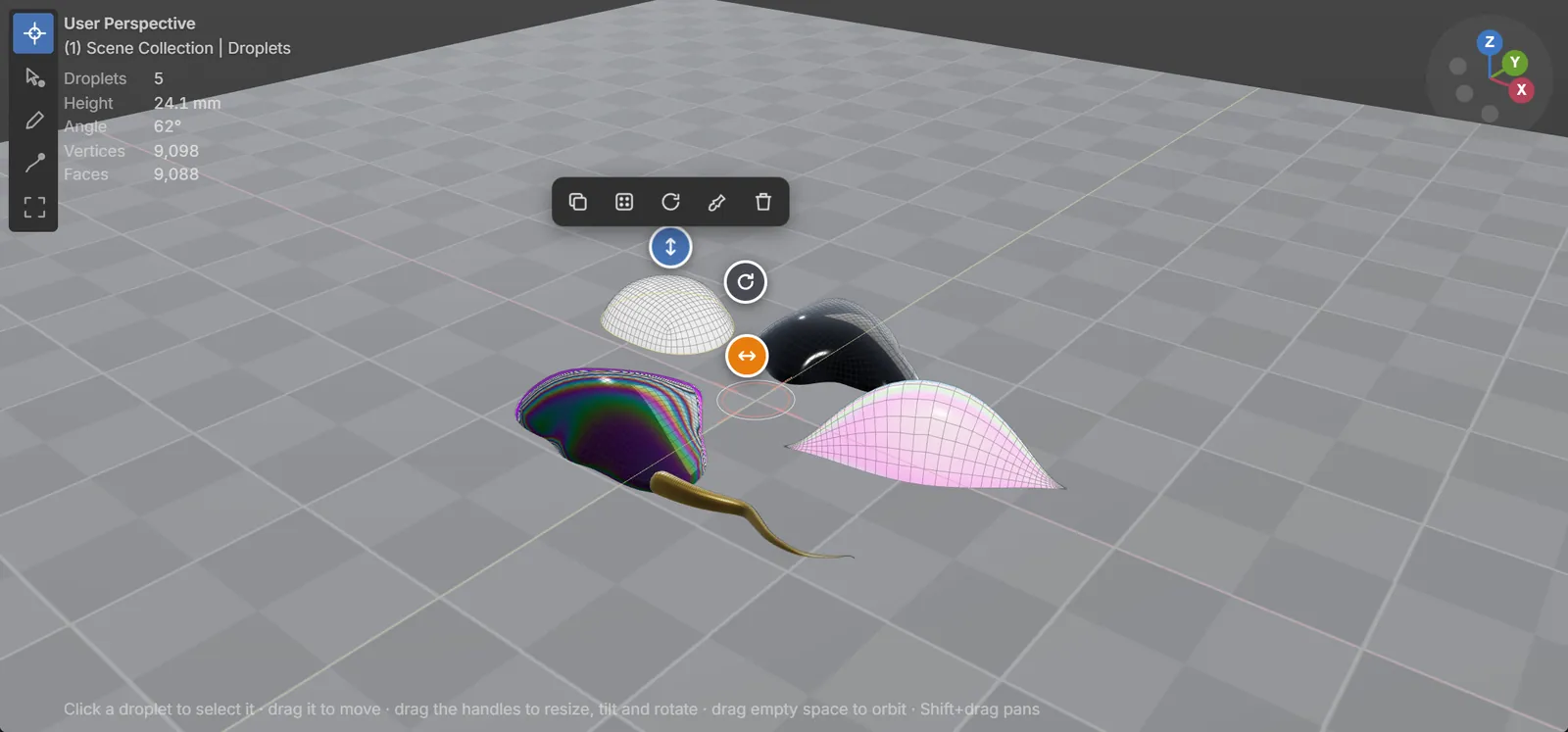Click the faces count "9,088"
Viewport: 1568px width, 732px height.
(176, 174)
